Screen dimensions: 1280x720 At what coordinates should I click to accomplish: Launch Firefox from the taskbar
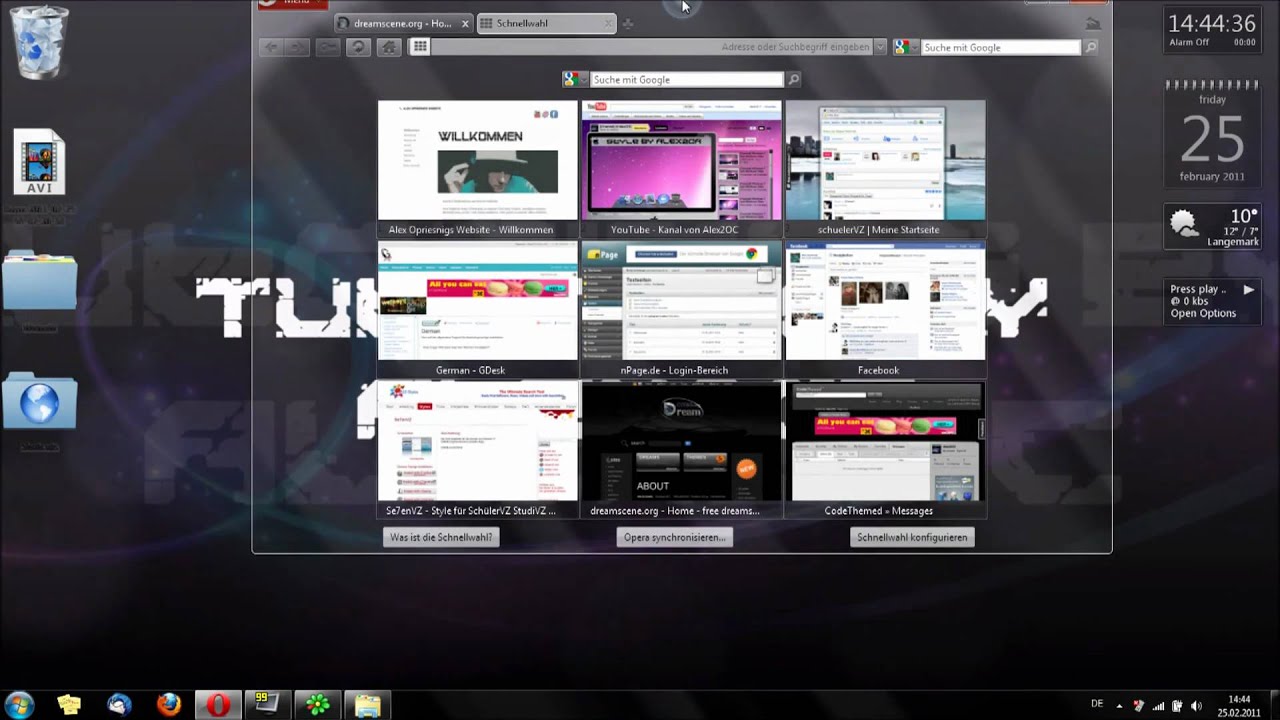(x=169, y=705)
